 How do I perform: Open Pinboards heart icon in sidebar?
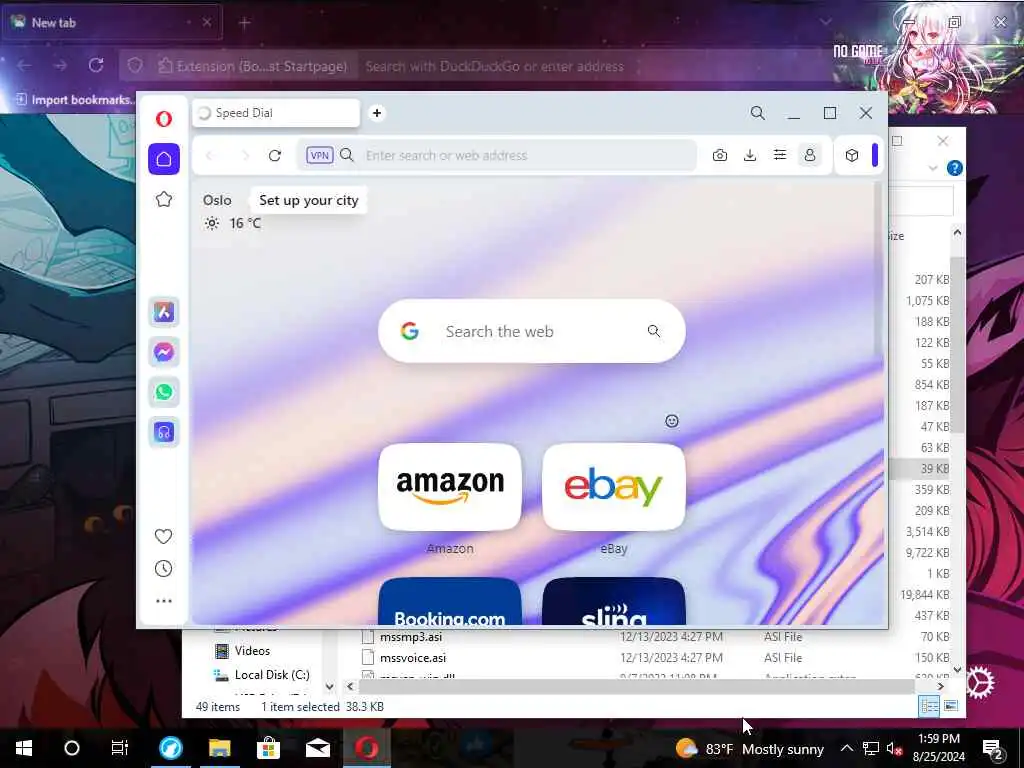[163, 536]
